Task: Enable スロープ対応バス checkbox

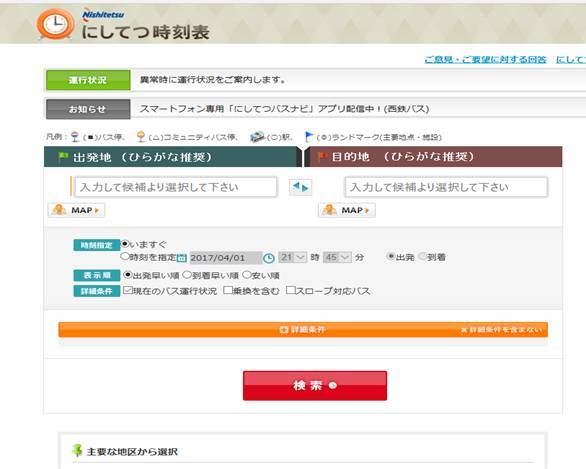Action: tap(290, 290)
